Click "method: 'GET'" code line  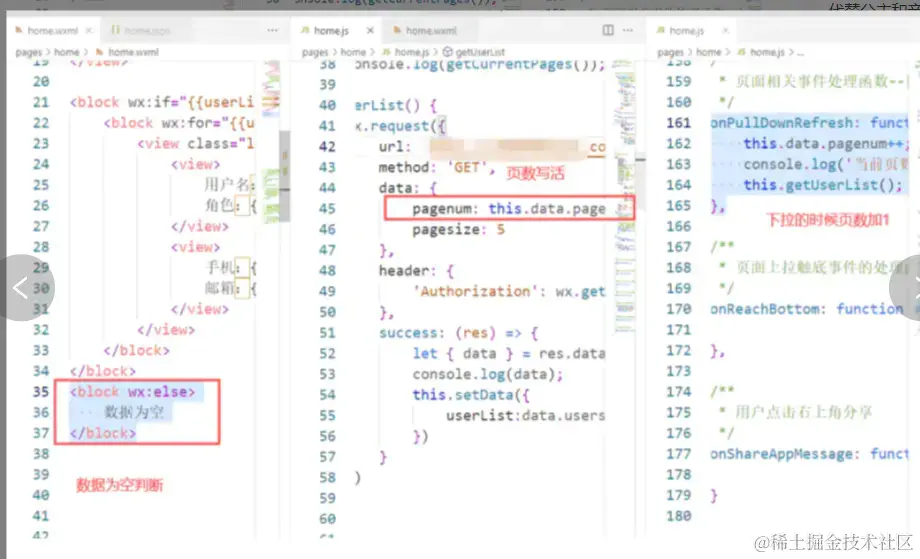(437, 168)
